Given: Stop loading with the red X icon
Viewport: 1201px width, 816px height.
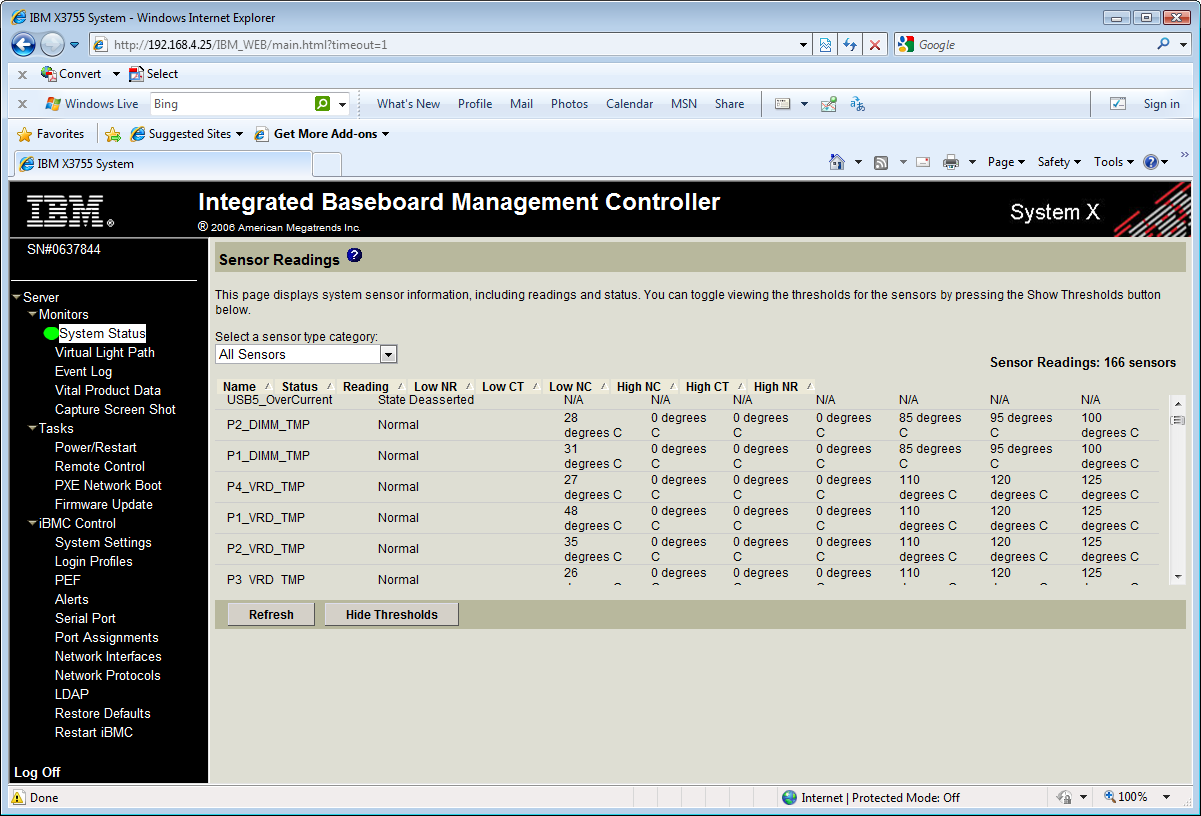Looking at the screenshot, I should 875,45.
